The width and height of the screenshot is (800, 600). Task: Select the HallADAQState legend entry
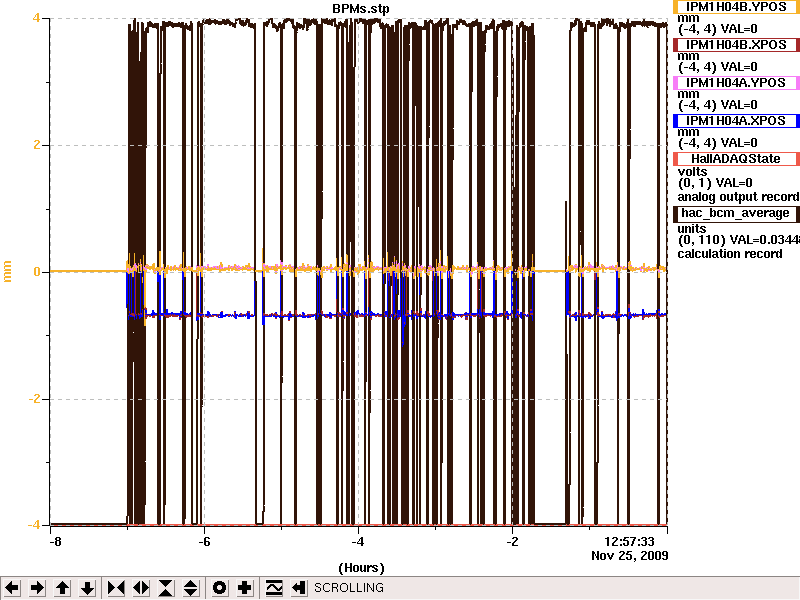[736, 159]
